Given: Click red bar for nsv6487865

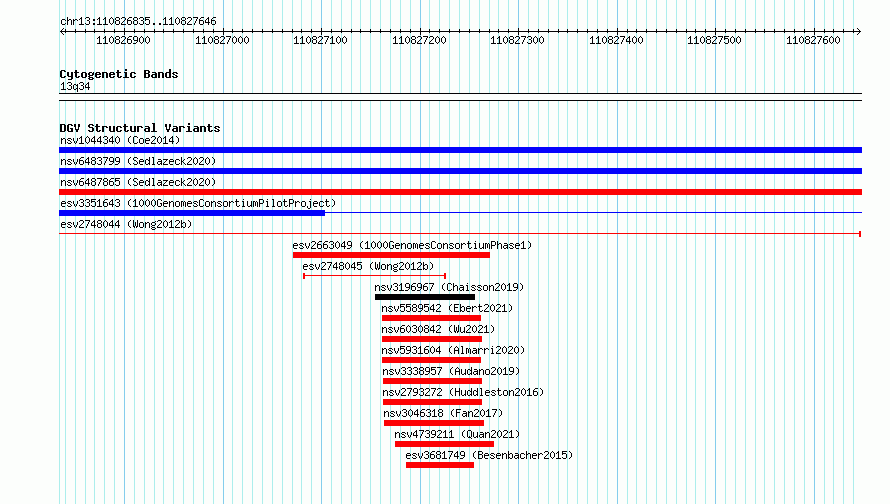Looking at the screenshot, I should click(x=460, y=192).
